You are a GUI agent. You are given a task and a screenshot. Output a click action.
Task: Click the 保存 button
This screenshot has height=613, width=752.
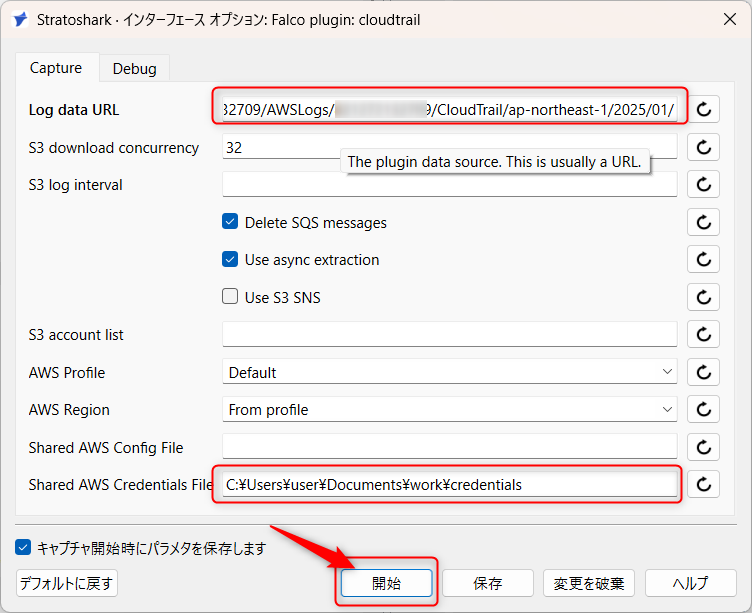pos(488,583)
